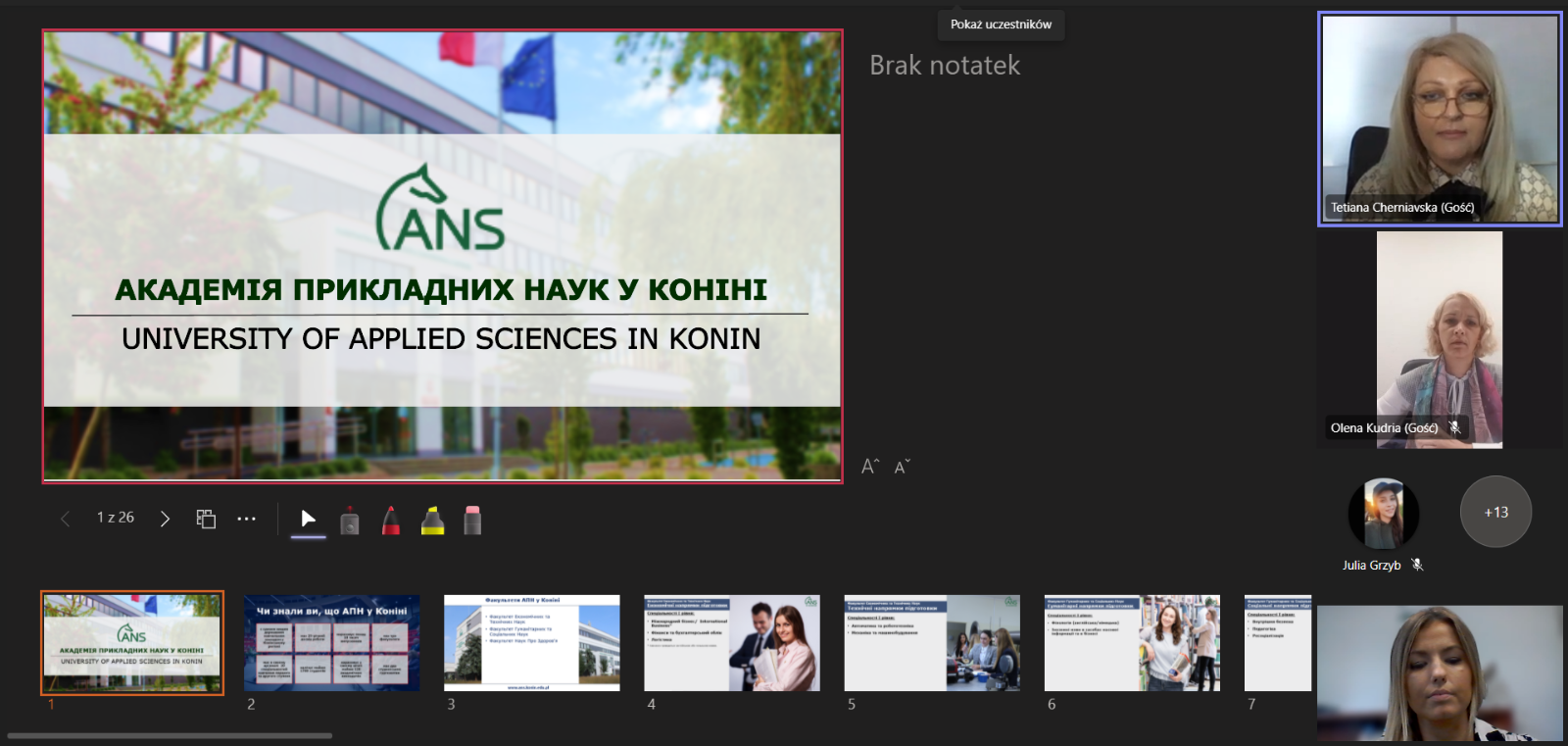The width and height of the screenshot is (1568, 746).
Task: Select the red pen tool
Action: [391, 521]
